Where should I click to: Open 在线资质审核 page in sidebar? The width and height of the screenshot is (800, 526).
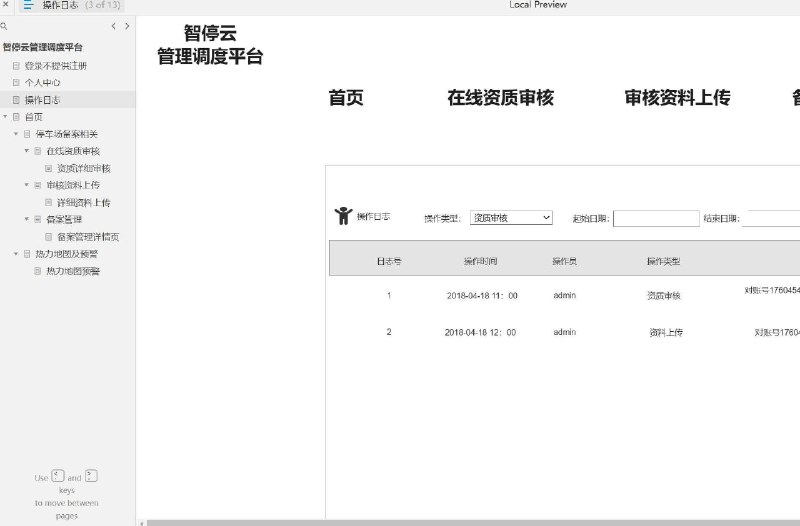pyautogui.click(x=73, y=151)
